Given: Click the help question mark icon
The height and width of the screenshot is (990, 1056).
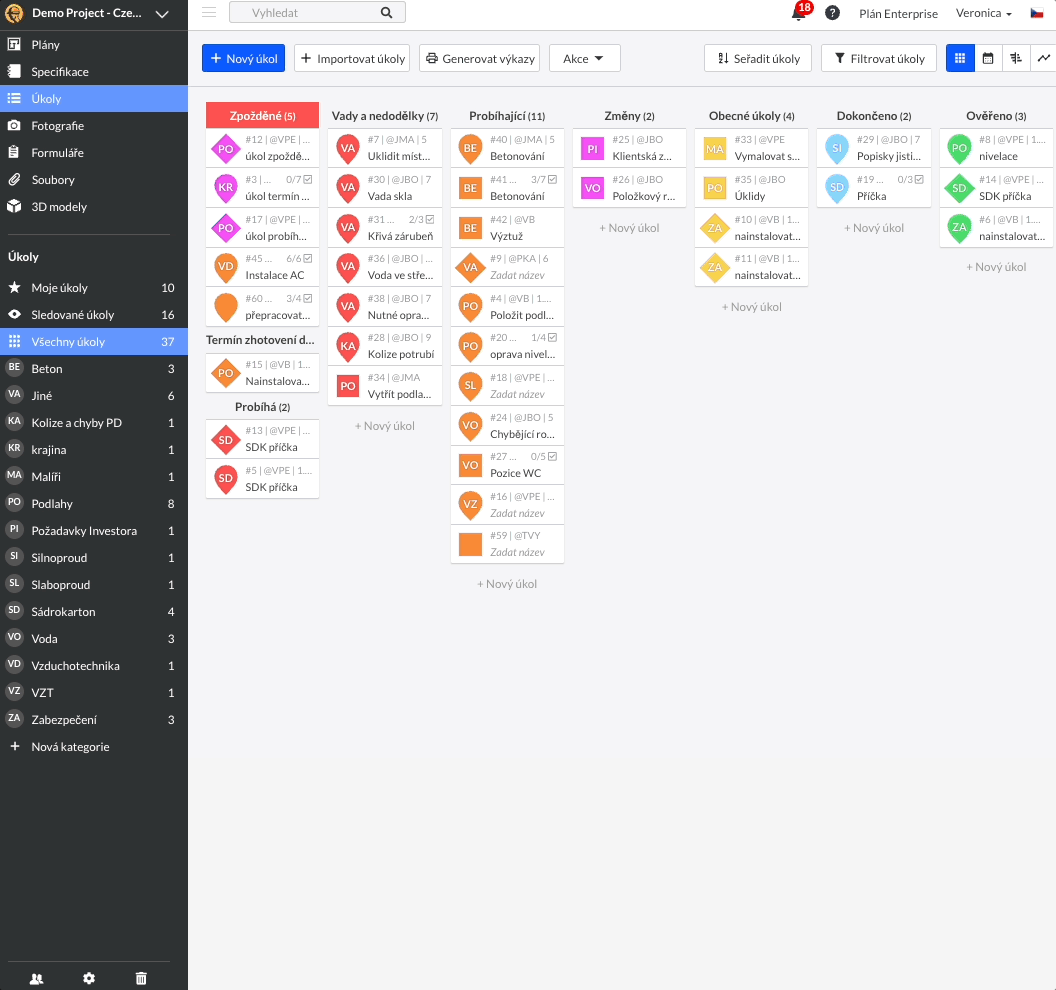Looking at the screenshot, I should click(x=832, y=13).
